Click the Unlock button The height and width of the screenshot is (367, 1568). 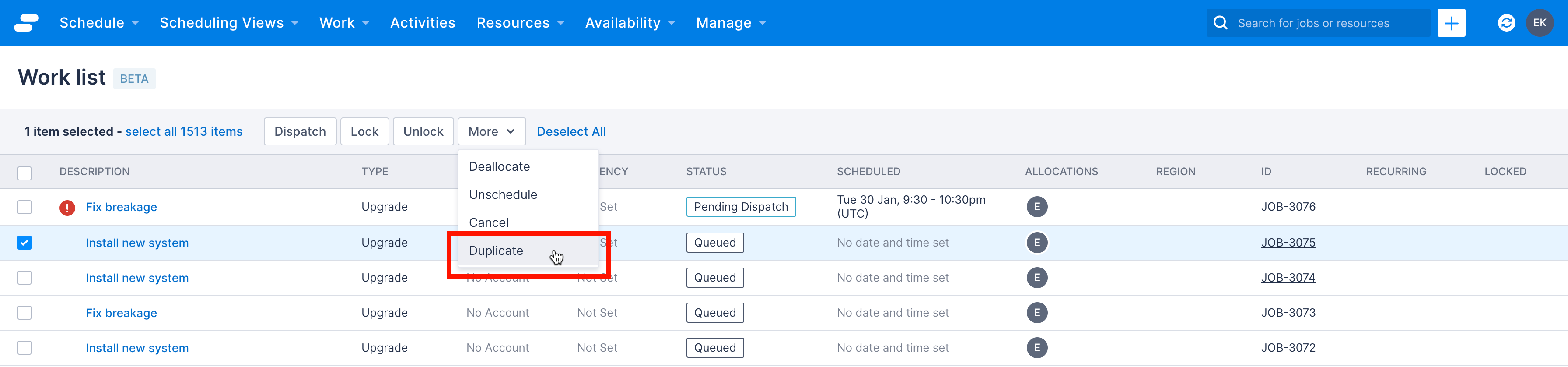coord(423,132)
